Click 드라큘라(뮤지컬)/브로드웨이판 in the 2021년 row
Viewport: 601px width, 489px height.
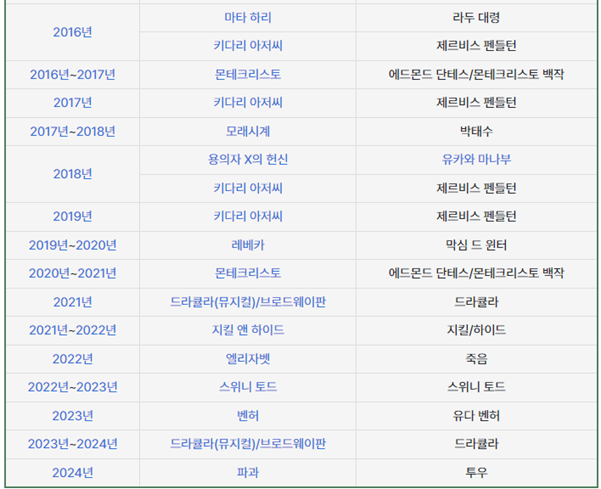pyautogui.click(x=248, y=302)
